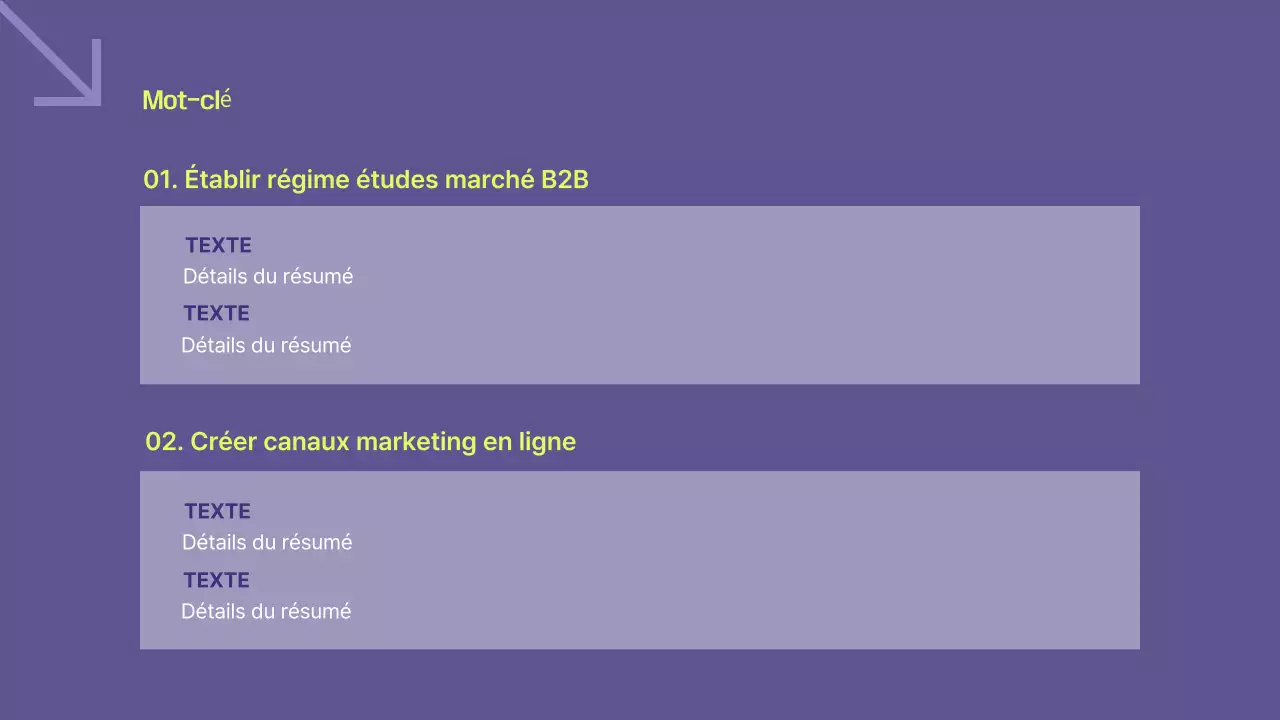Select the second "TEXTE" label under section 02
1280x720 pixels.
pos(216,581)
